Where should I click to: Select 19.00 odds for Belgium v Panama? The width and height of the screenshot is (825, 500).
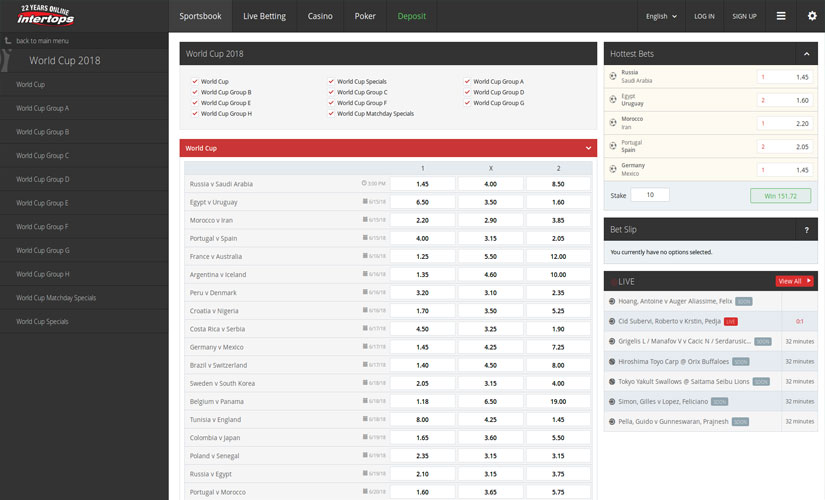(x=558, y=401)
